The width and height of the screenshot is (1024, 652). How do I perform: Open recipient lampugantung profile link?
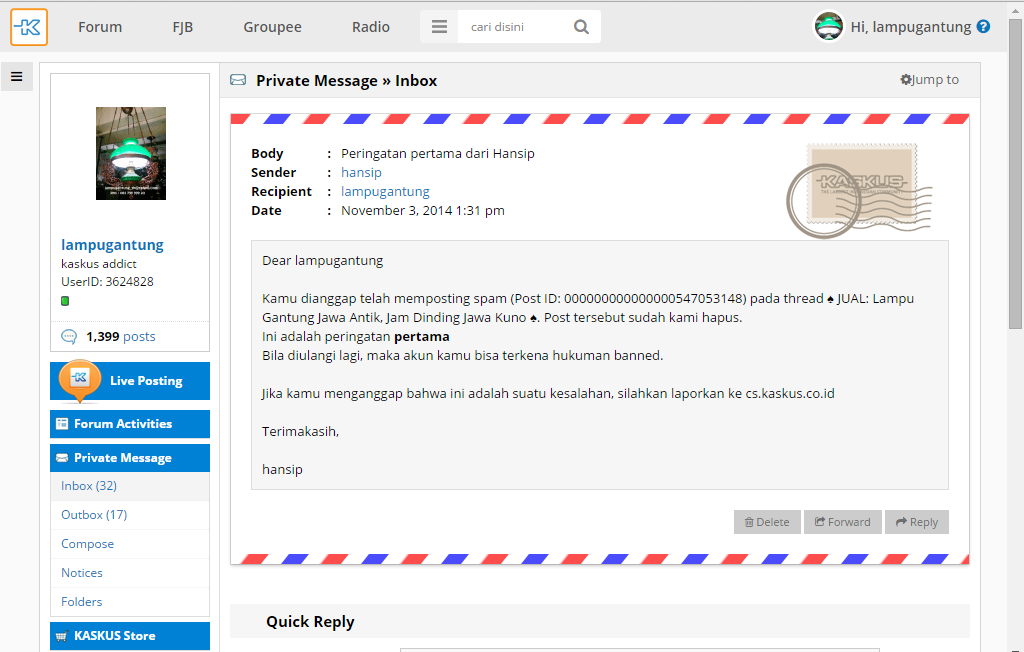[385, 191]
